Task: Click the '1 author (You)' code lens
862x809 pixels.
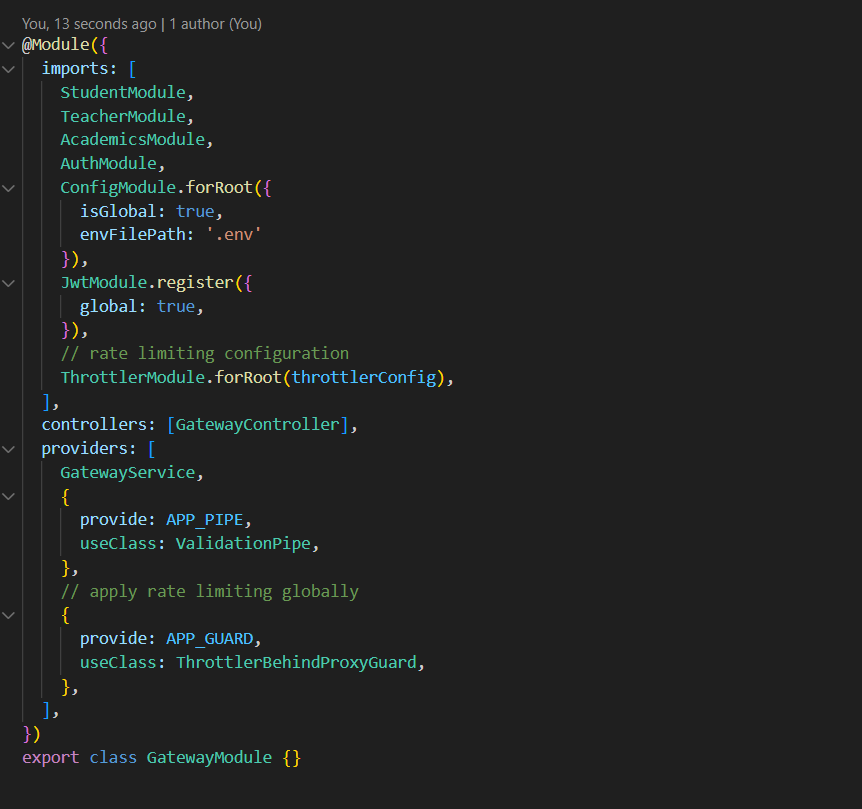Action: pos(216,24)
